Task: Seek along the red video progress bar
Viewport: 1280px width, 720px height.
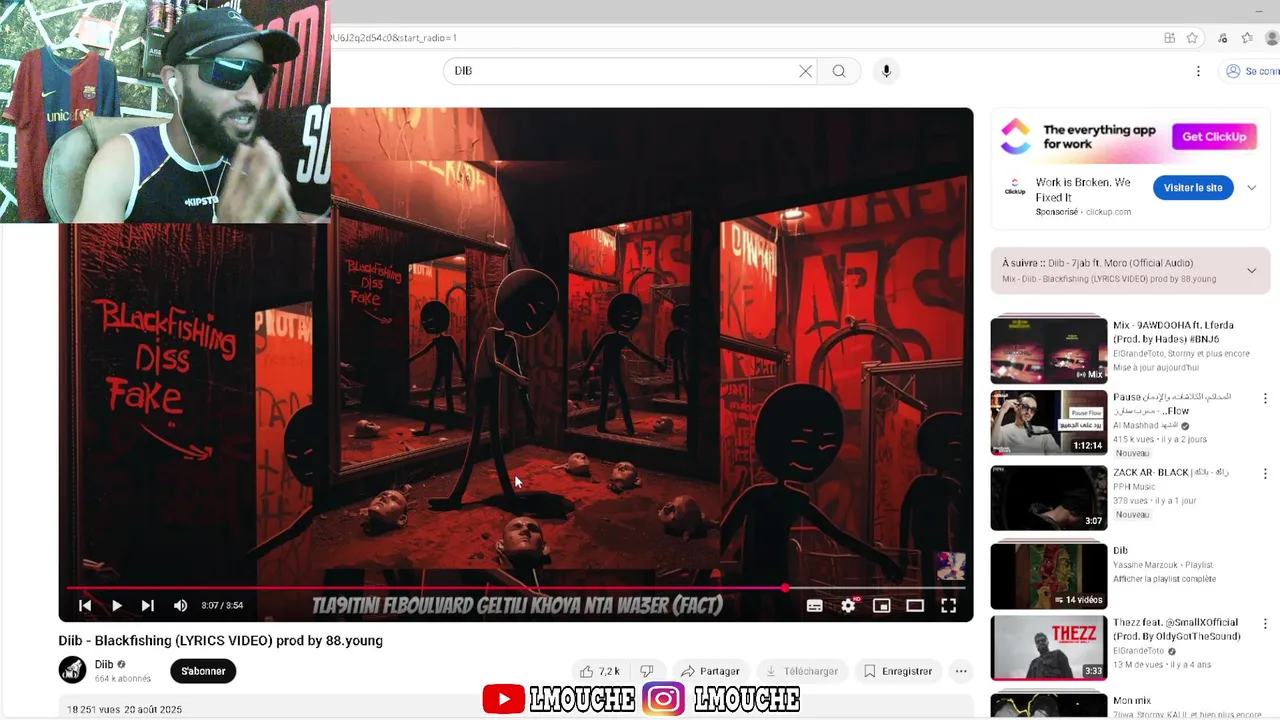Action: click(516, 588)
